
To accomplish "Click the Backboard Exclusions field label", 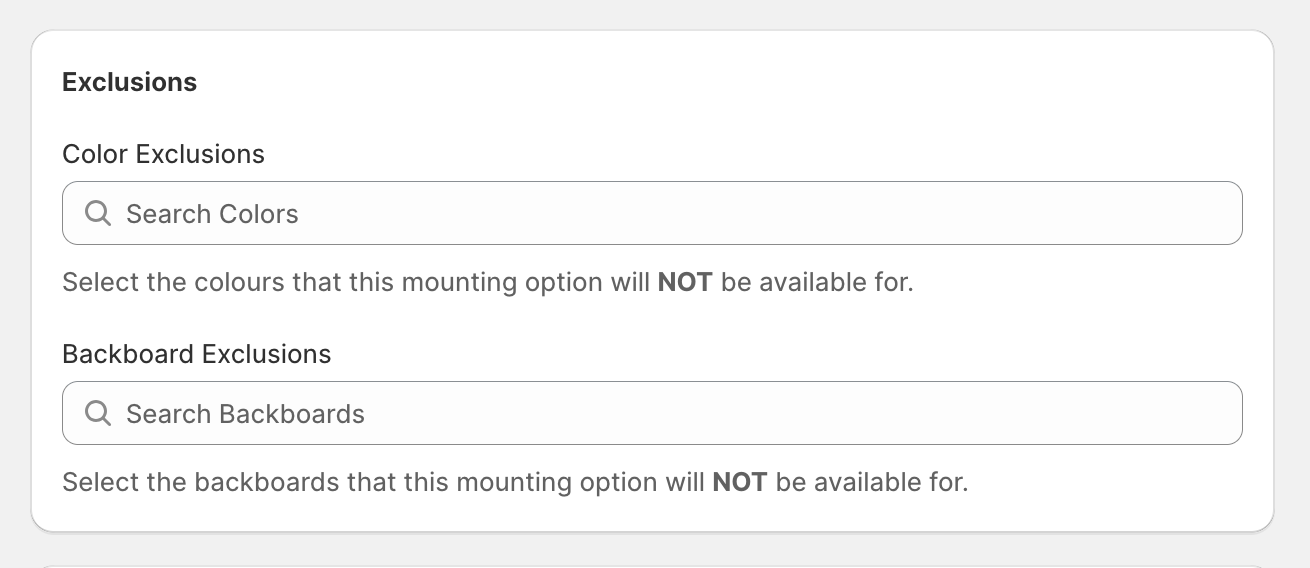I will pyautogui.click(x=196, y=354).
